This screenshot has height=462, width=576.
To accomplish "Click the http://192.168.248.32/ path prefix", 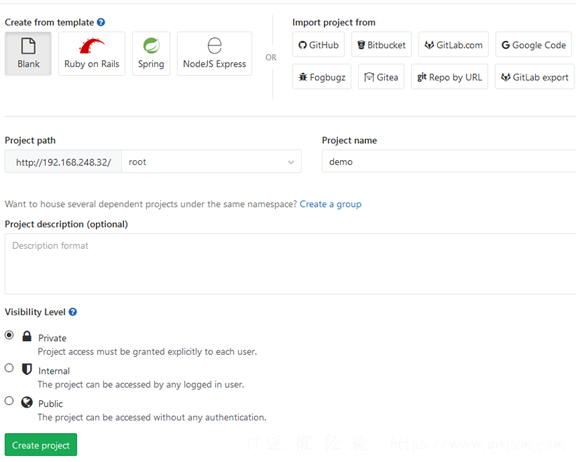I will [63, 162].
